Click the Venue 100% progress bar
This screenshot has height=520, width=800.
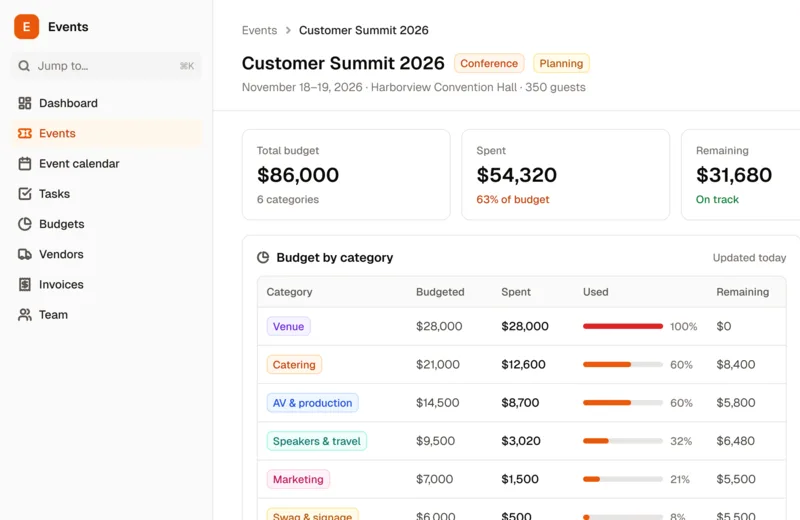(623, 326)
